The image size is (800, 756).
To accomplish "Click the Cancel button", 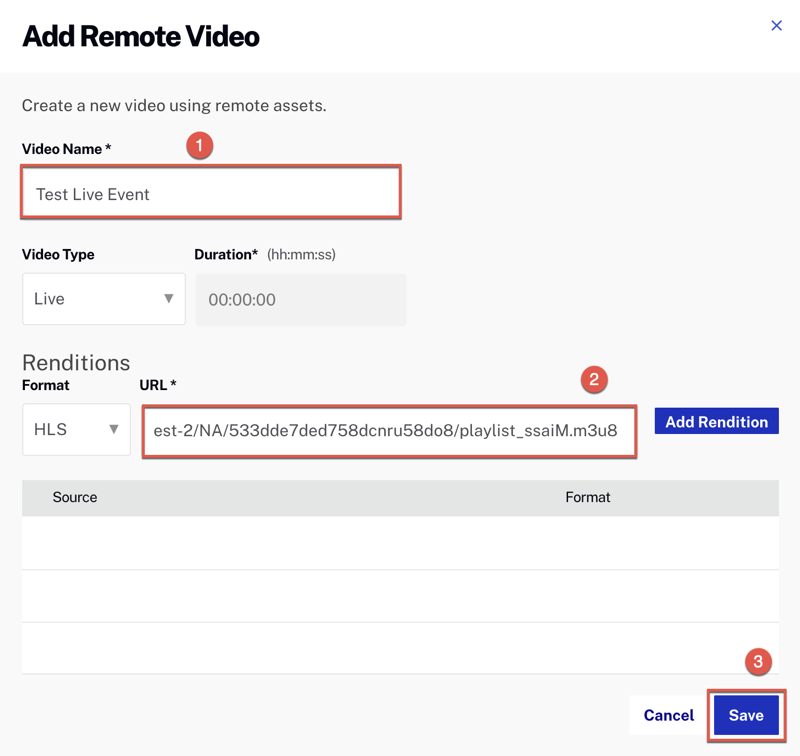I will (668, 716).
